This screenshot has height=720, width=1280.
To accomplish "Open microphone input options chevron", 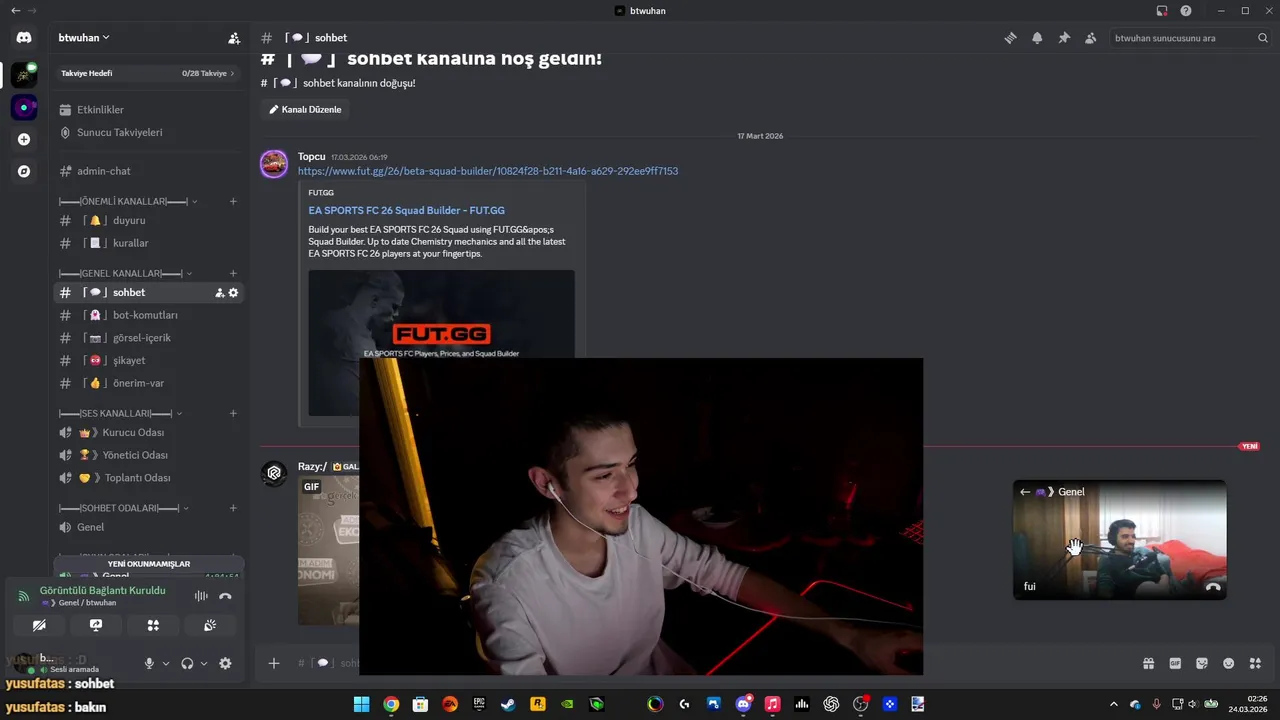I will [x=166, y=663].
